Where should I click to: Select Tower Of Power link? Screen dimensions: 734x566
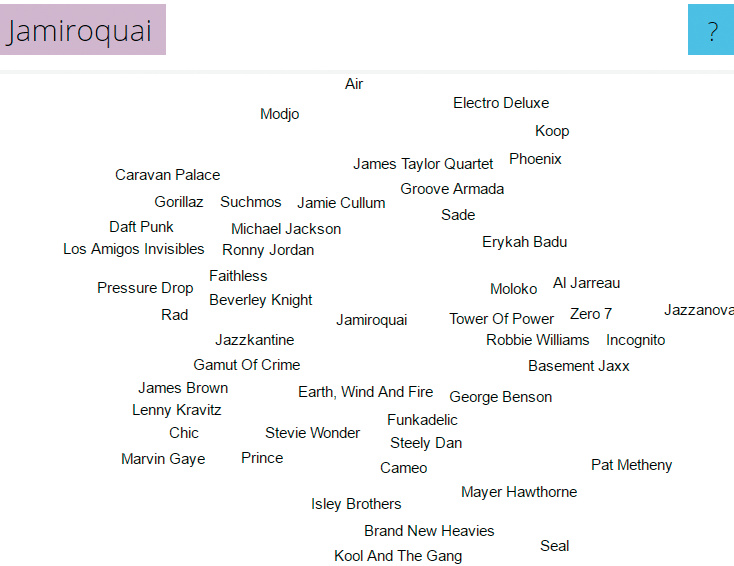(x=501, y=319)
